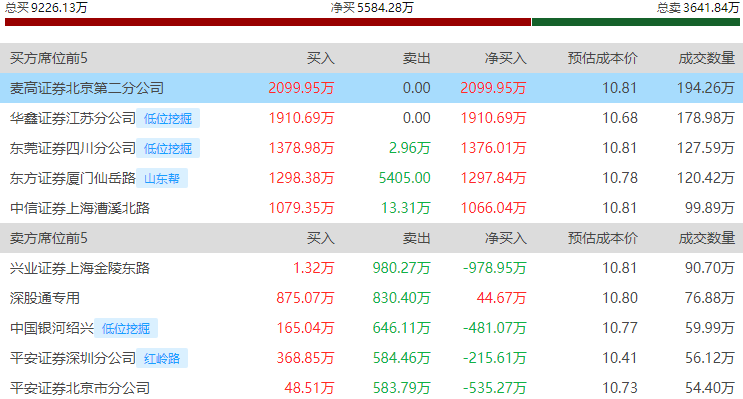Click 净买入 column header in buyer table
Viewport: 743px width, 399px height.
tap(506, 58)
